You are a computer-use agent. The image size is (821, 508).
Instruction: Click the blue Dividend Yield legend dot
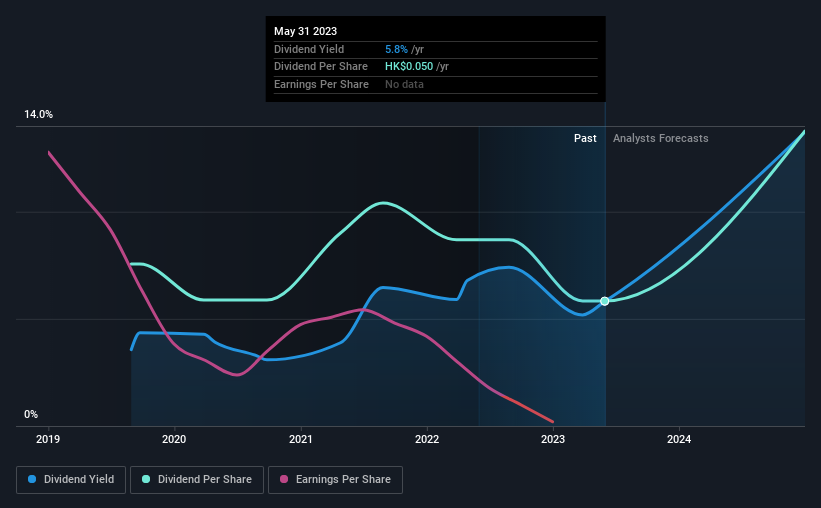[x=32, y=479]
